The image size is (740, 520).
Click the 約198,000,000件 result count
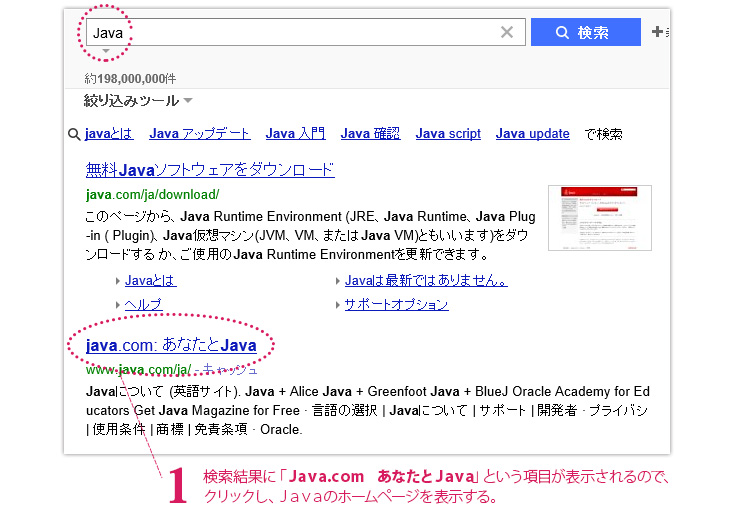coord(130,78)
